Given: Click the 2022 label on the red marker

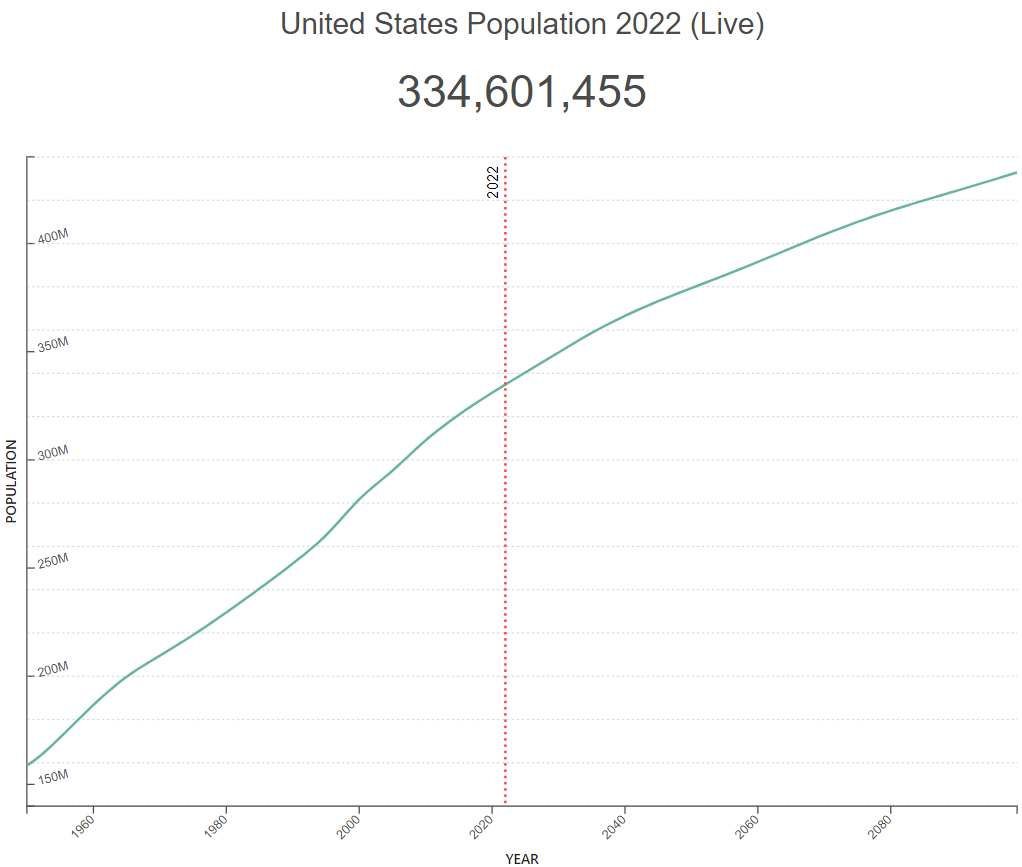Looking at the screenshot, I should point(493,182).
